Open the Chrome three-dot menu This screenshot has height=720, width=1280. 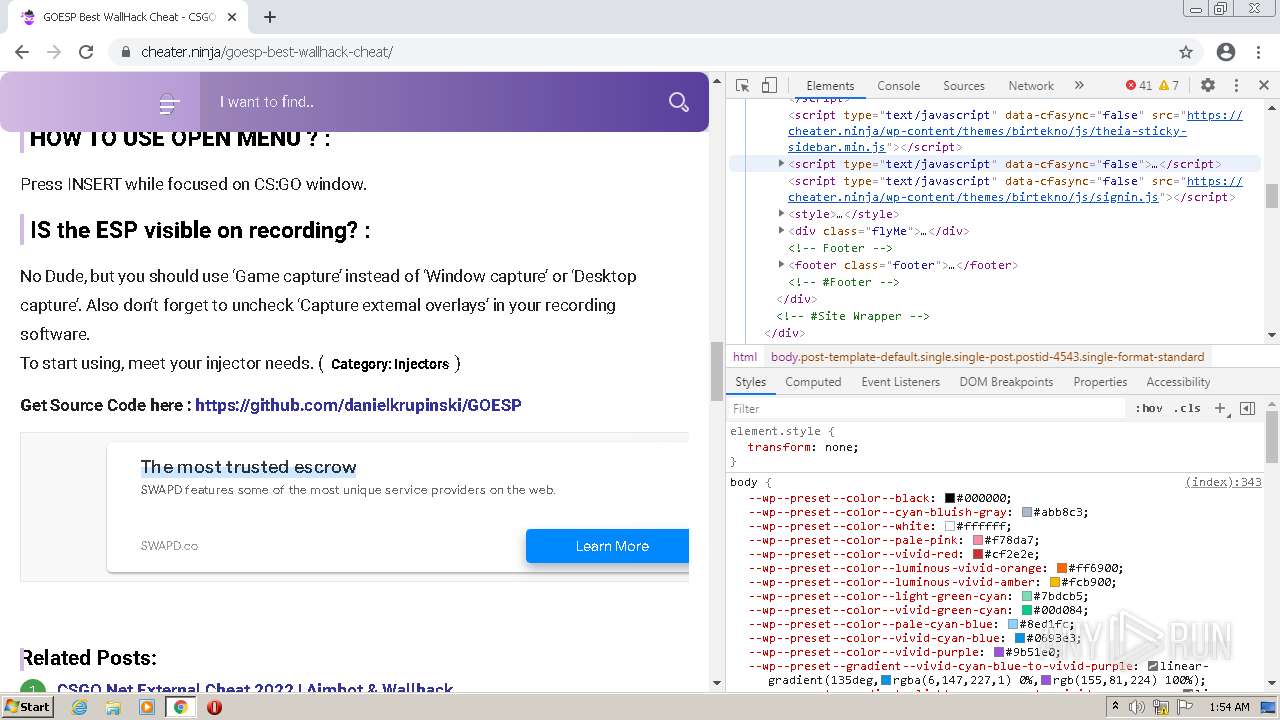(x=1258, y=52)
